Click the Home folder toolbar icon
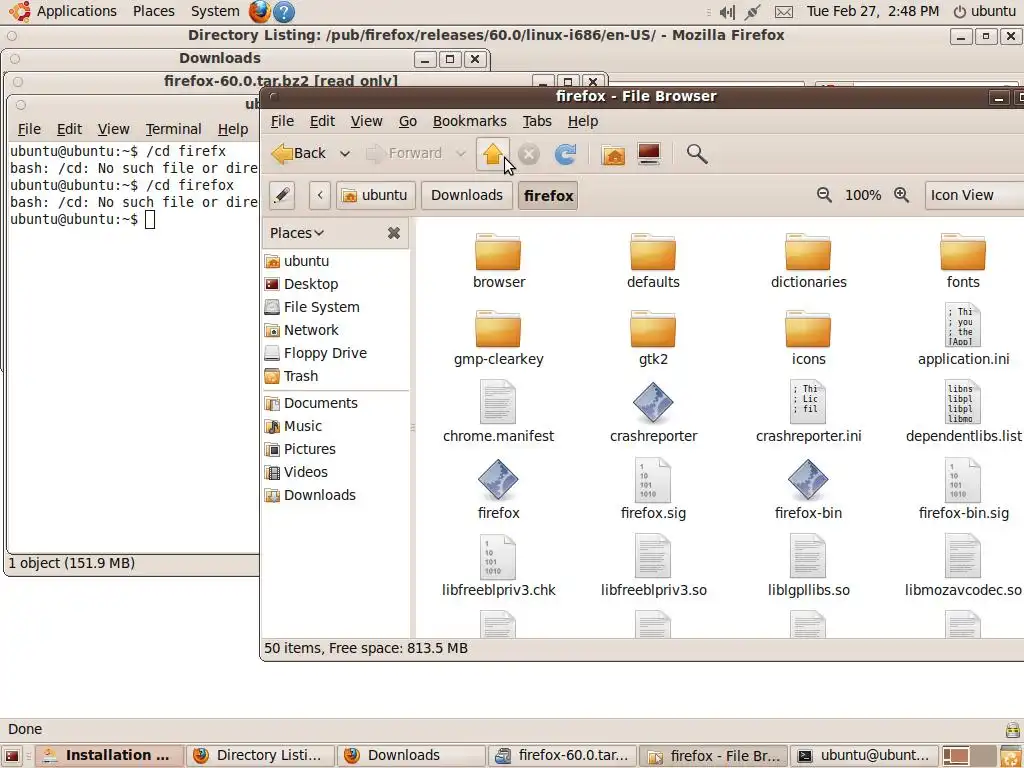Viewport: 1024px width, 768px height. click(613, 155)
